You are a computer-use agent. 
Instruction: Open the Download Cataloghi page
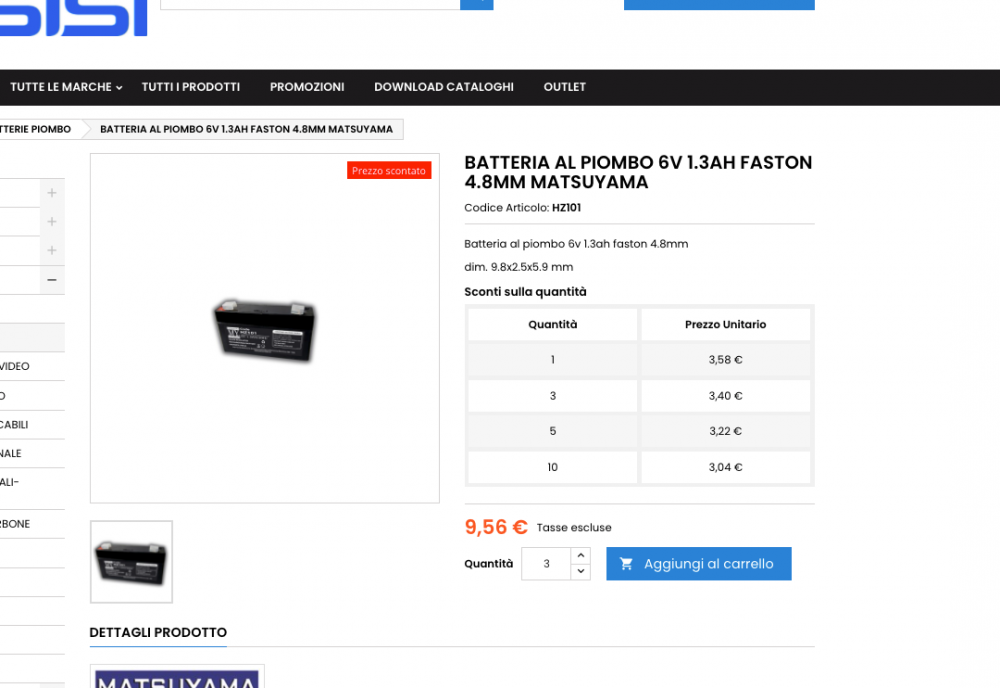pos(444,87)
